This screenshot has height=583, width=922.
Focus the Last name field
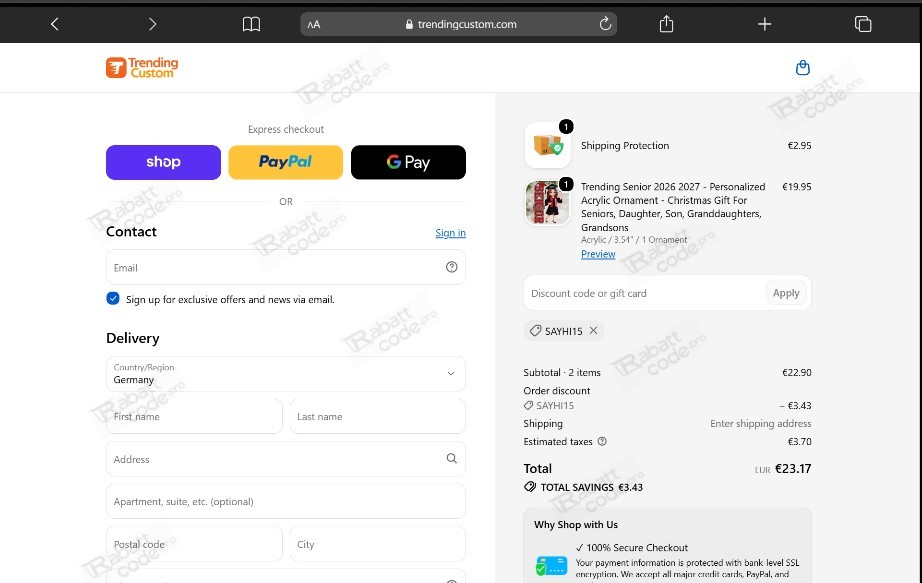(378, 417)
